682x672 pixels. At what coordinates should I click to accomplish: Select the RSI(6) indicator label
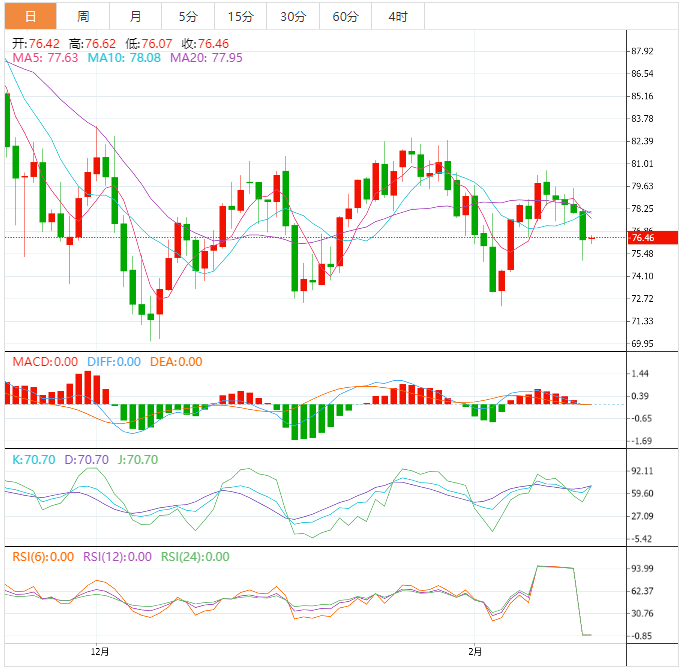(43, 557)
